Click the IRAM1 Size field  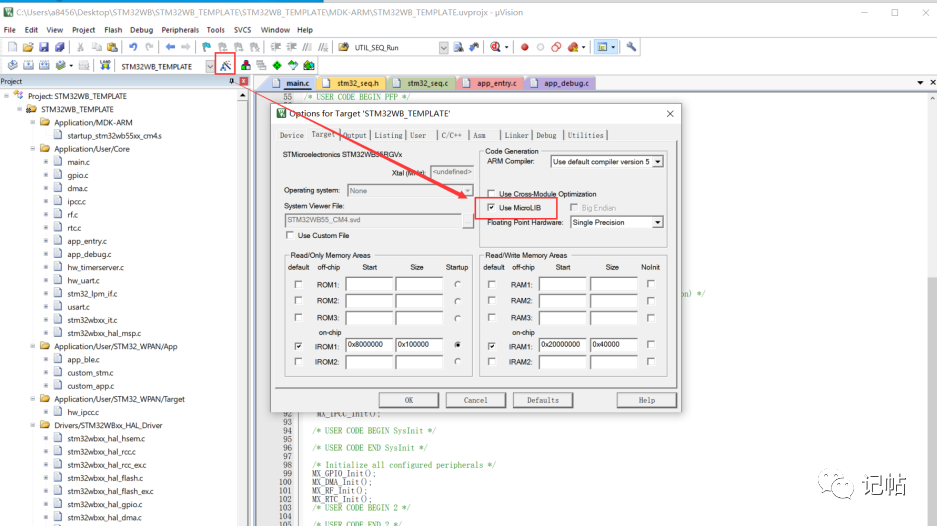[613, 345]
